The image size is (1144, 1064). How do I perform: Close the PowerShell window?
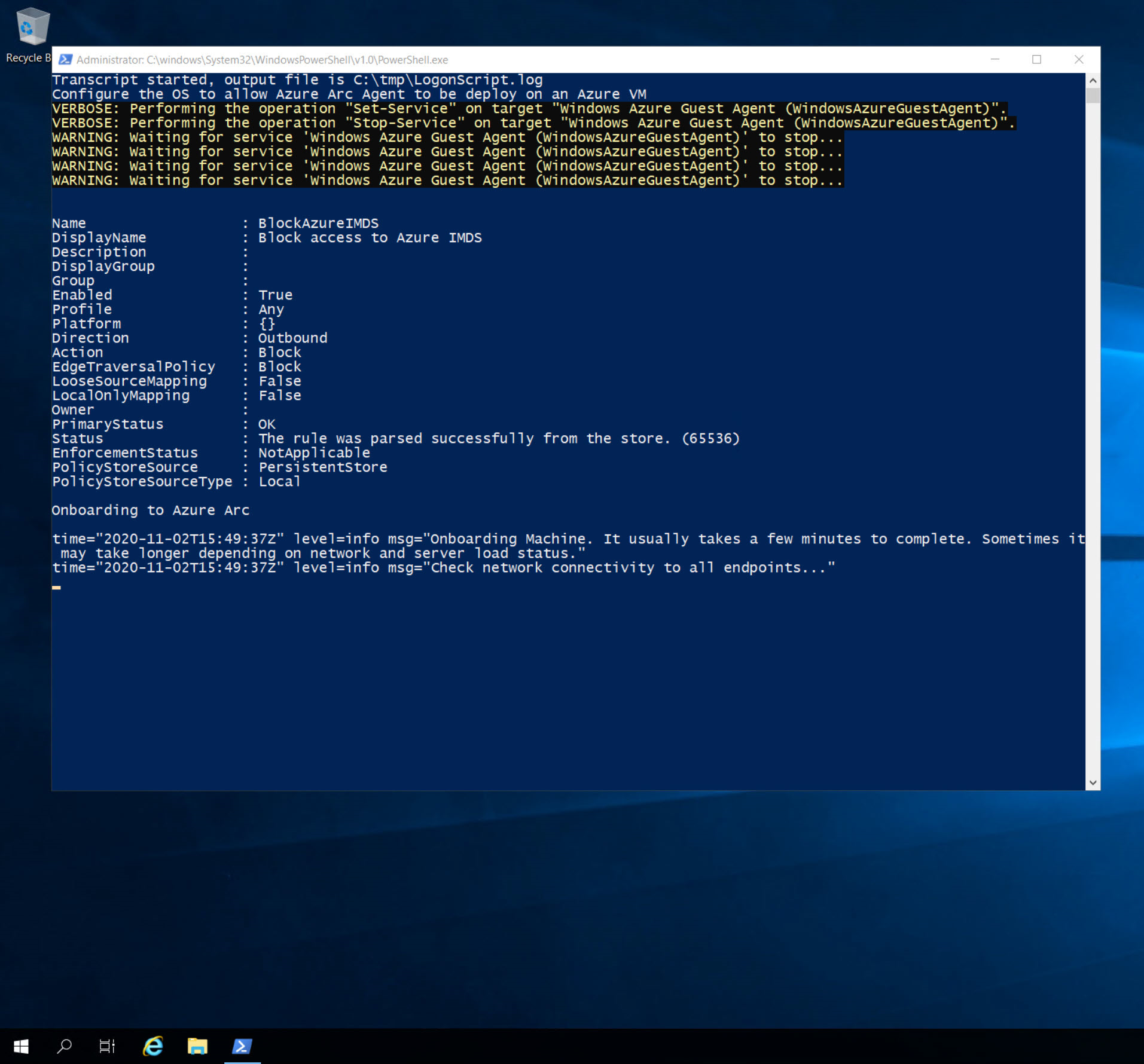click(1079, 60)
